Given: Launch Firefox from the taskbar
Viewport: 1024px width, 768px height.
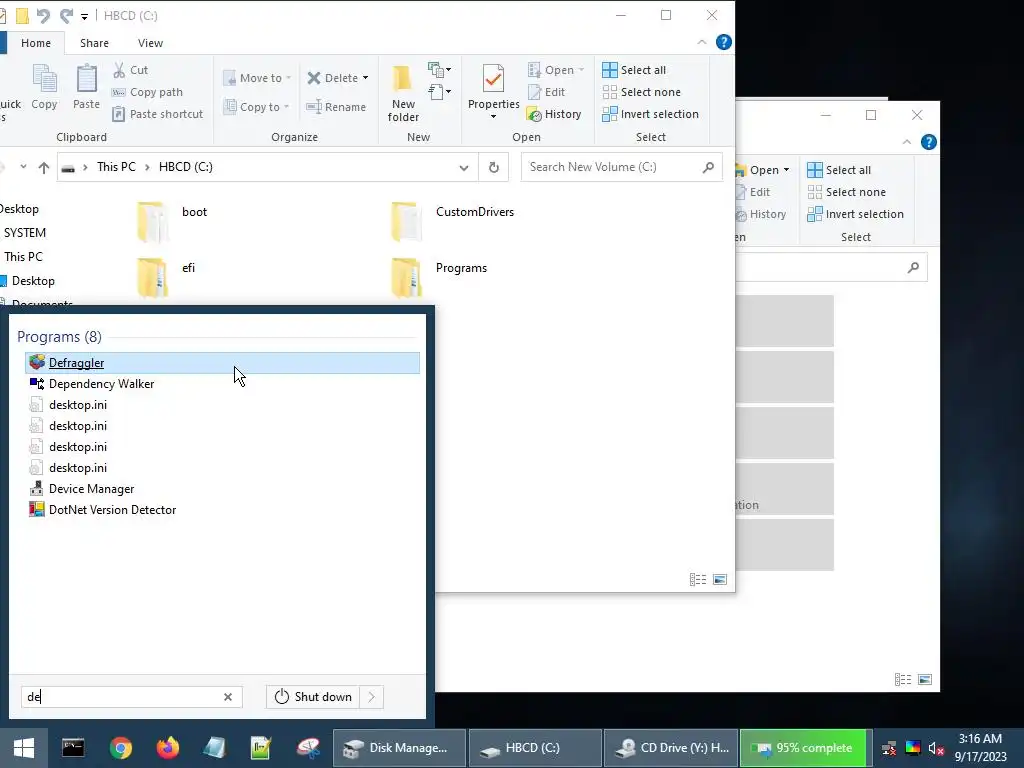Looking at the screenshot, I should pos(168,748).
